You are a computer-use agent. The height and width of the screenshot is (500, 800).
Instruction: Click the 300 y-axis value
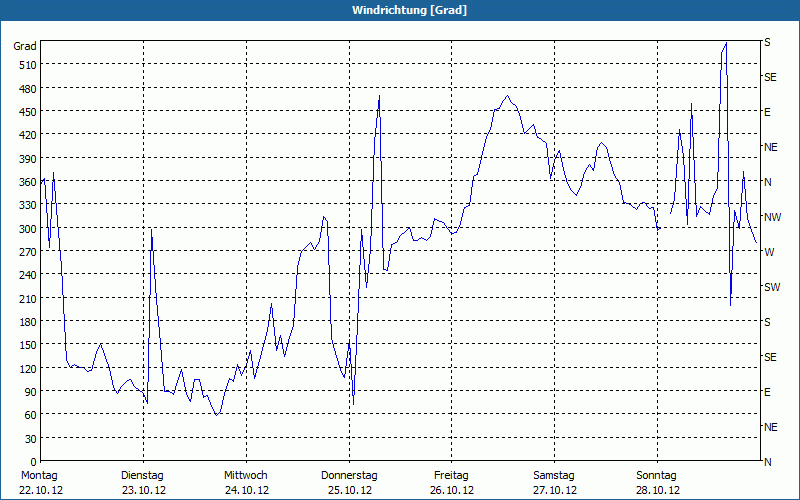[x=28, y=229]
